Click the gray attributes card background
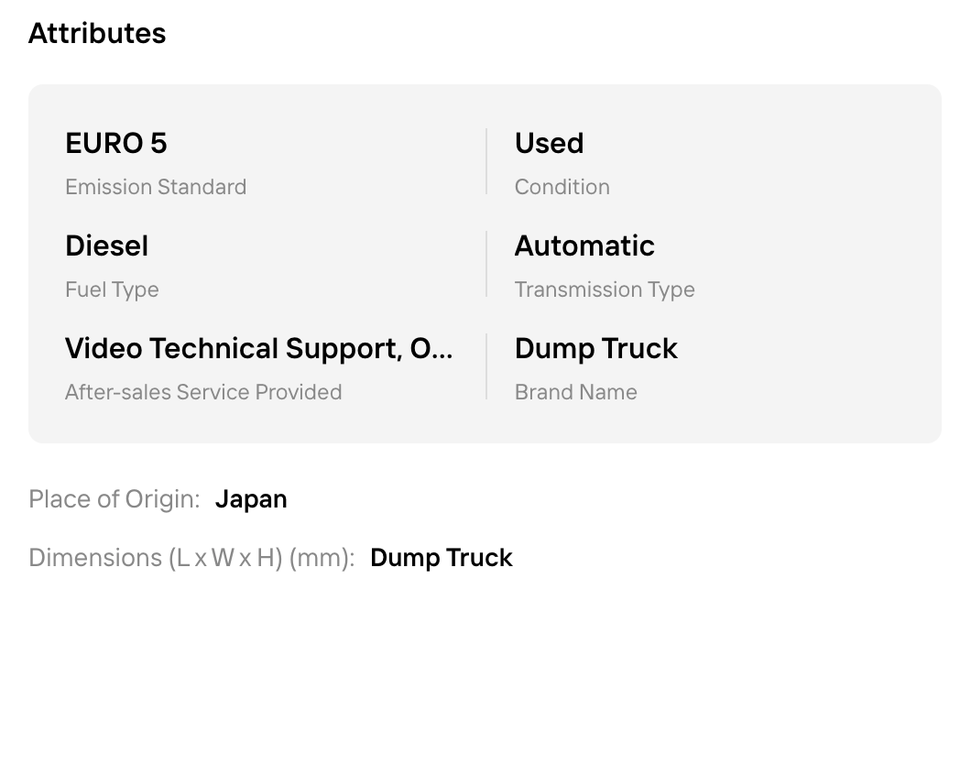Image resolution: width=960 pixels, height=775 pixels. tap(484, 264)
